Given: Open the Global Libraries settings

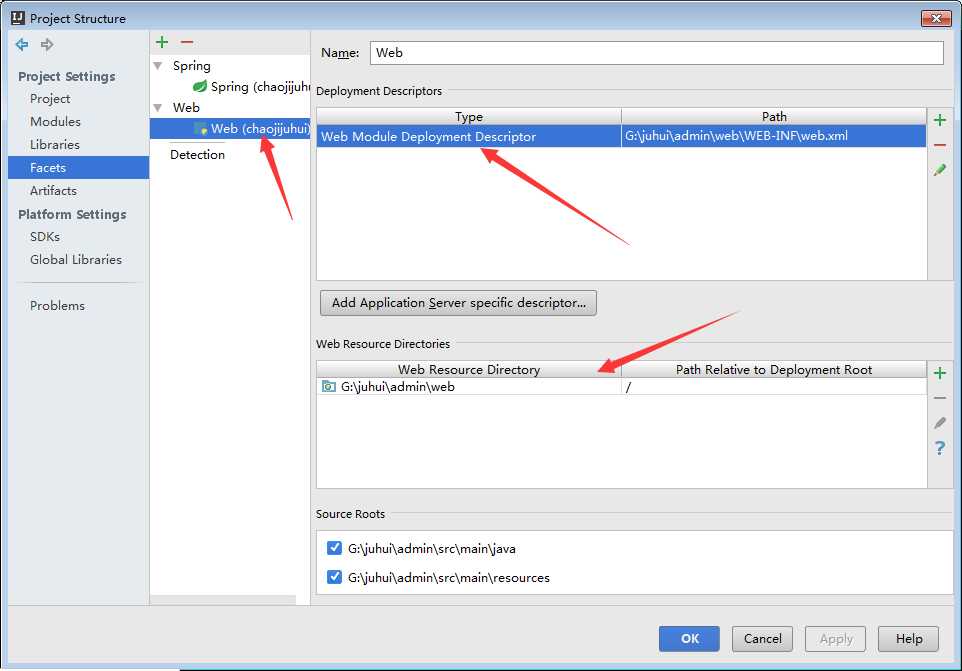Looking at the screenshot, I should pos(75,259).
